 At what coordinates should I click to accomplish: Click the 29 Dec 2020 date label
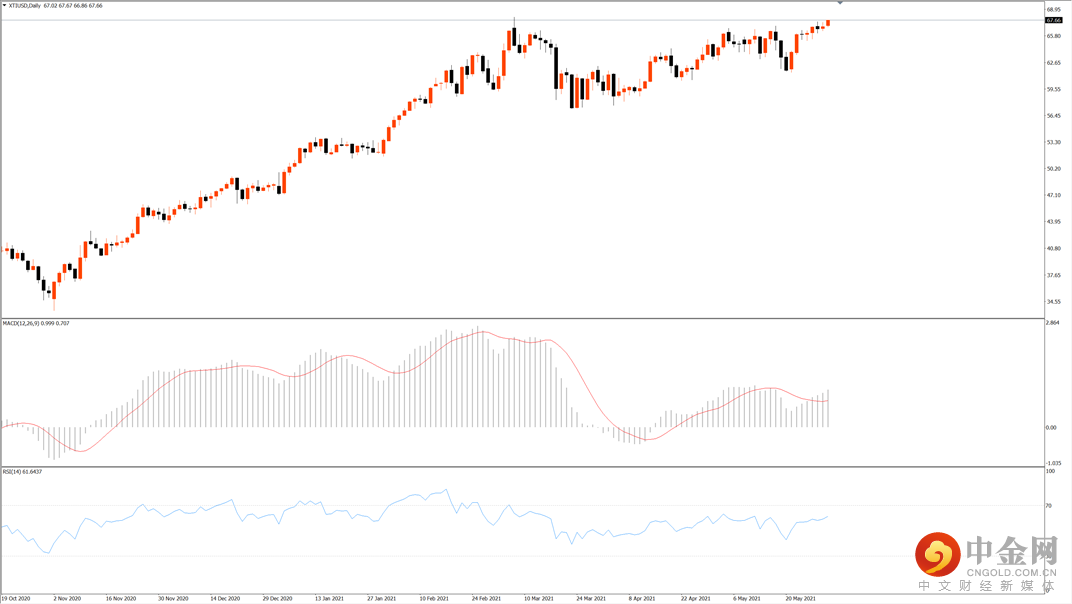[x=277, y=599]
